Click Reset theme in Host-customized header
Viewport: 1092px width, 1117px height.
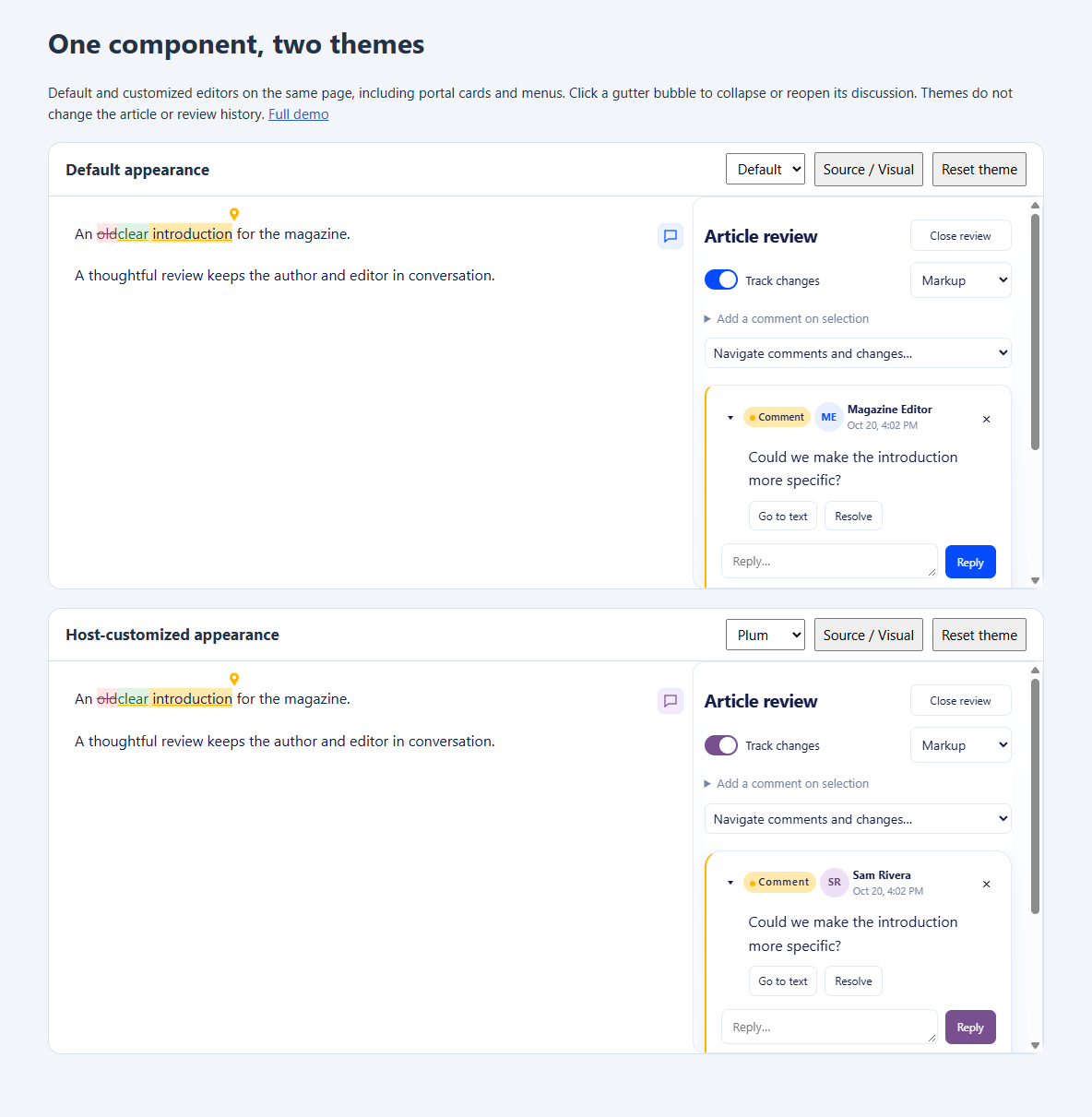pyautogui.click(x=979, y=635)
